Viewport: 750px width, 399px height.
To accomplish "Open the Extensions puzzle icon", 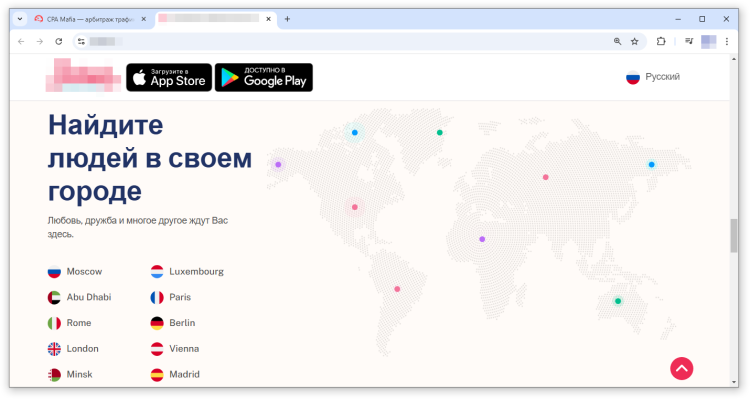I will coord(661,42).
